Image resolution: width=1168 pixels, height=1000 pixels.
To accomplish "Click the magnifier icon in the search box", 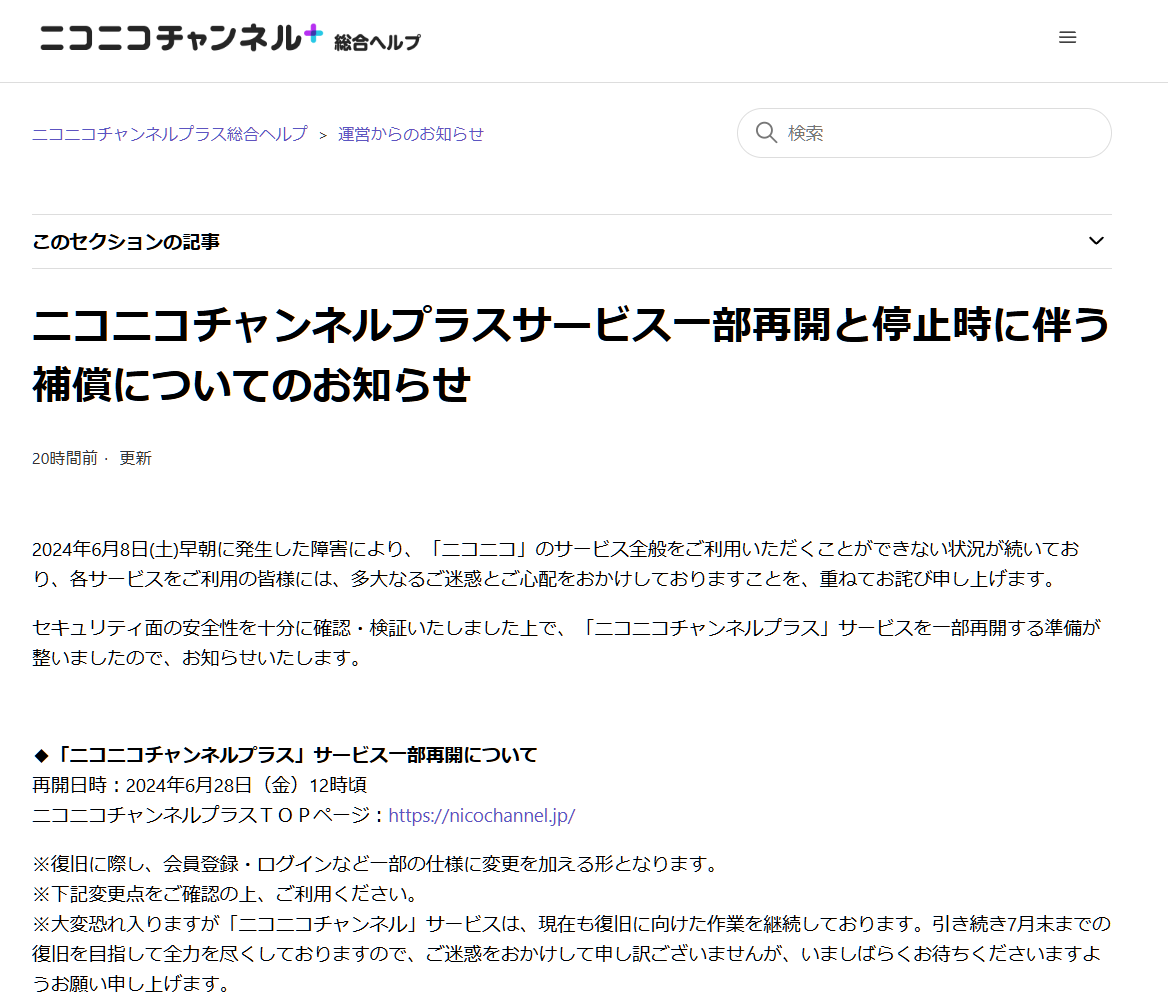I will tap(766, 133).
